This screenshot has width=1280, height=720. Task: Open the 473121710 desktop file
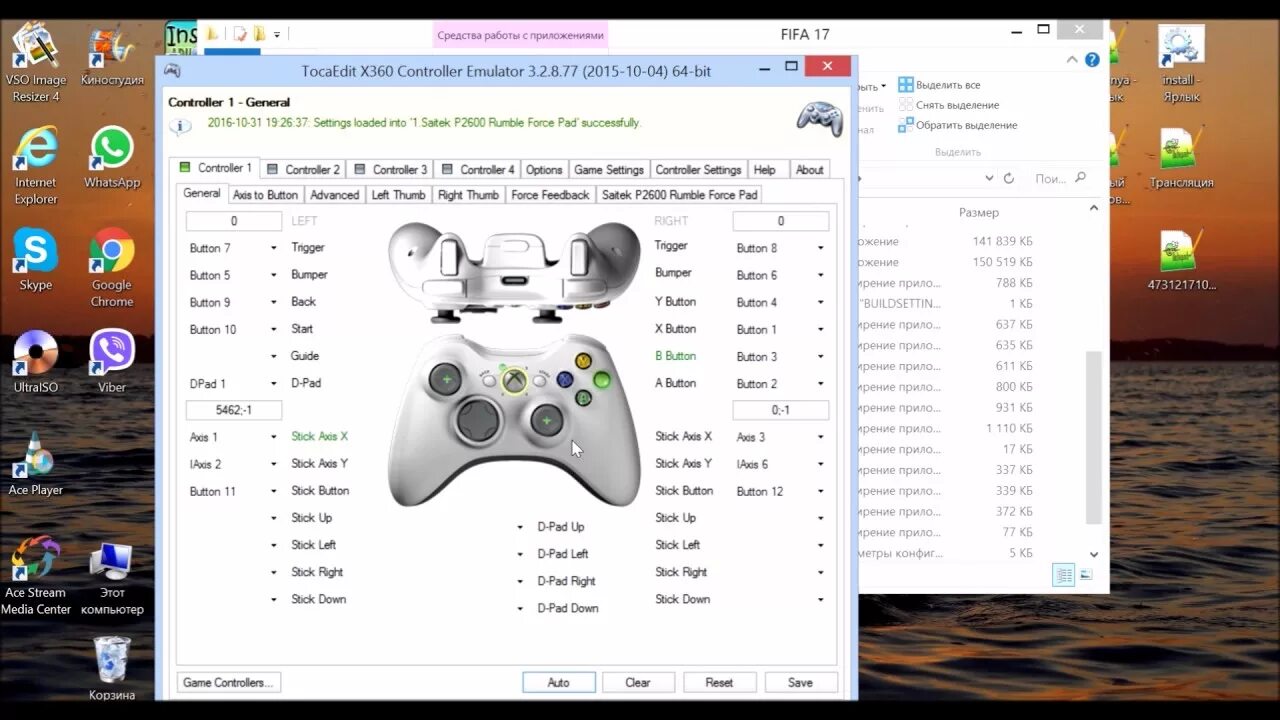[1181, 260]
